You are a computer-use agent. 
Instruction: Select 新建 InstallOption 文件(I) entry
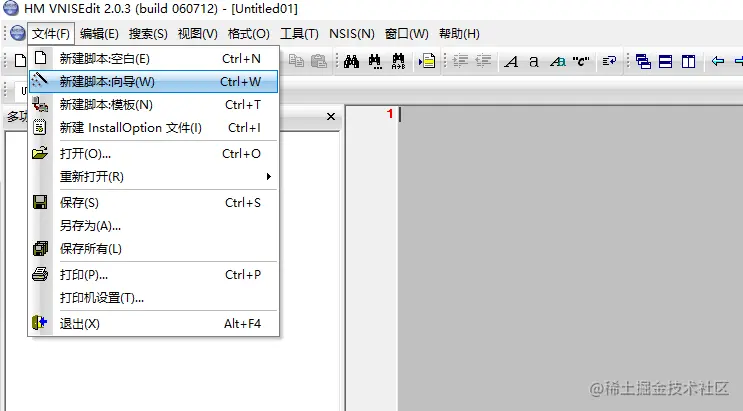point(154,128)
